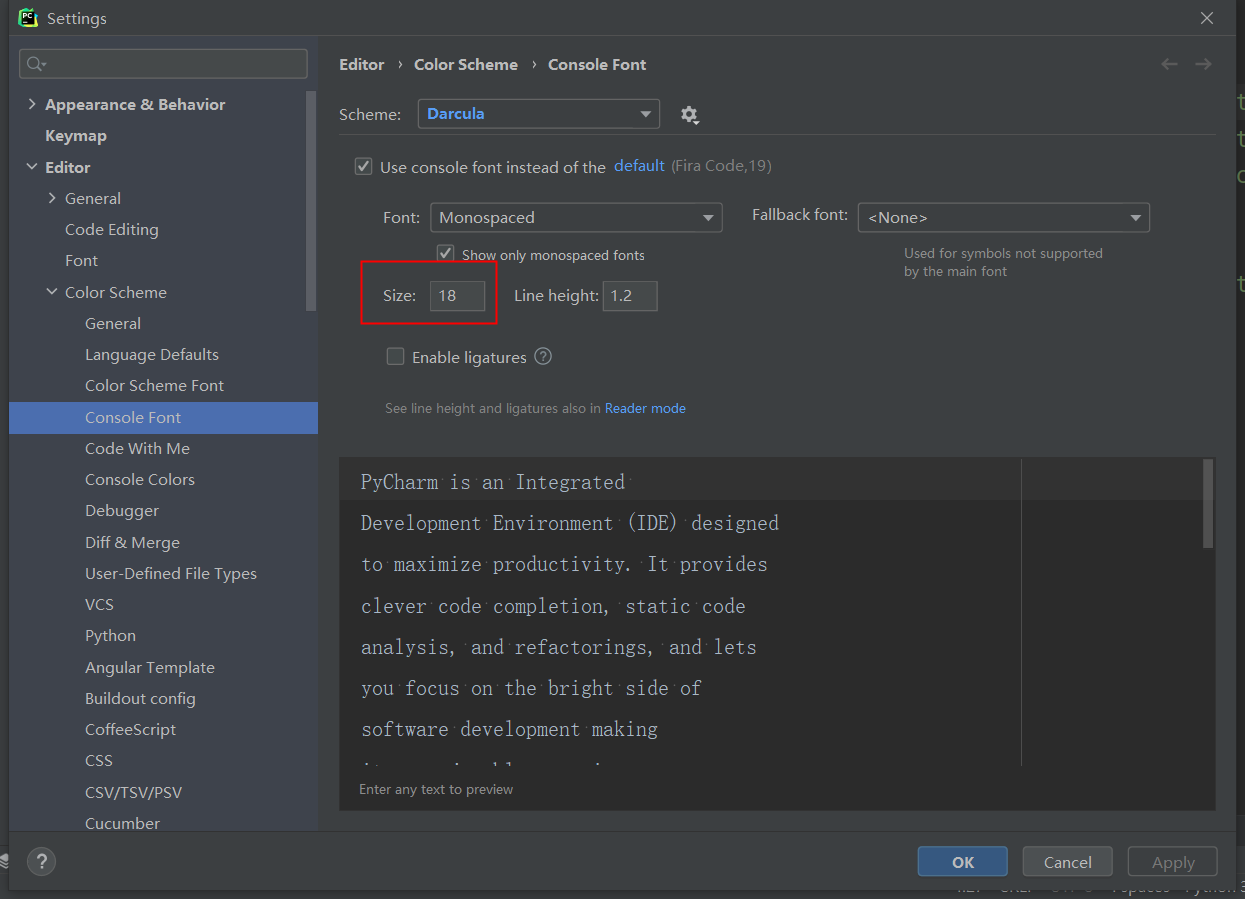
Task: Select User-Defined File Types
Action: point(171,573)
